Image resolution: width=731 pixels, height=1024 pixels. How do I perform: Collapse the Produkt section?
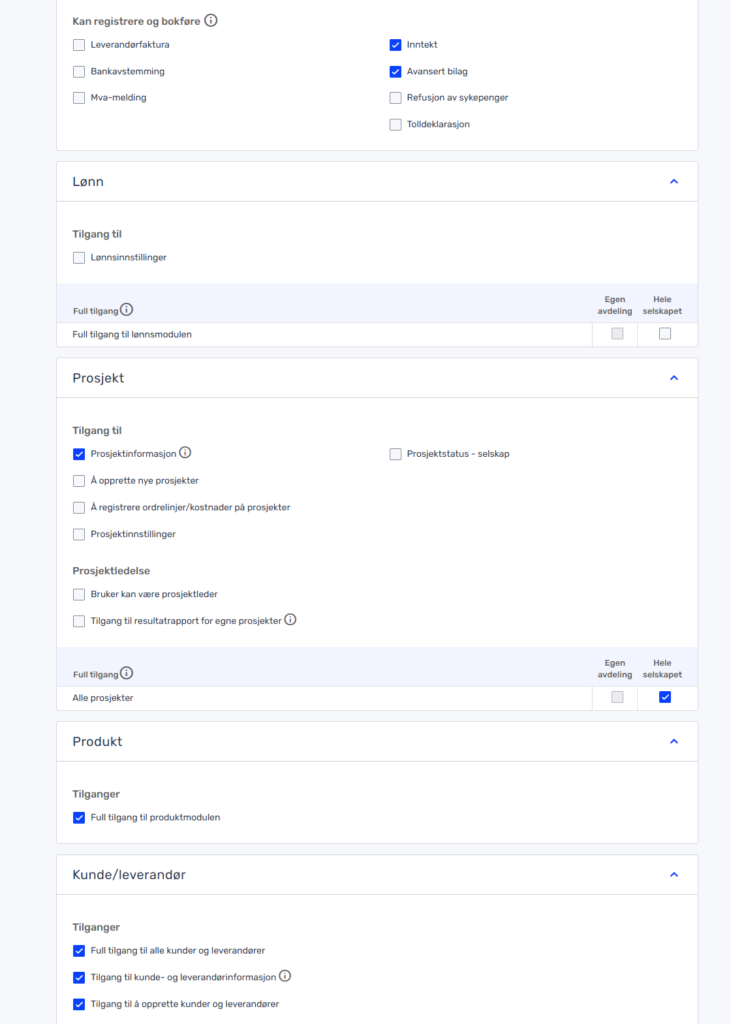coord(674,741)
